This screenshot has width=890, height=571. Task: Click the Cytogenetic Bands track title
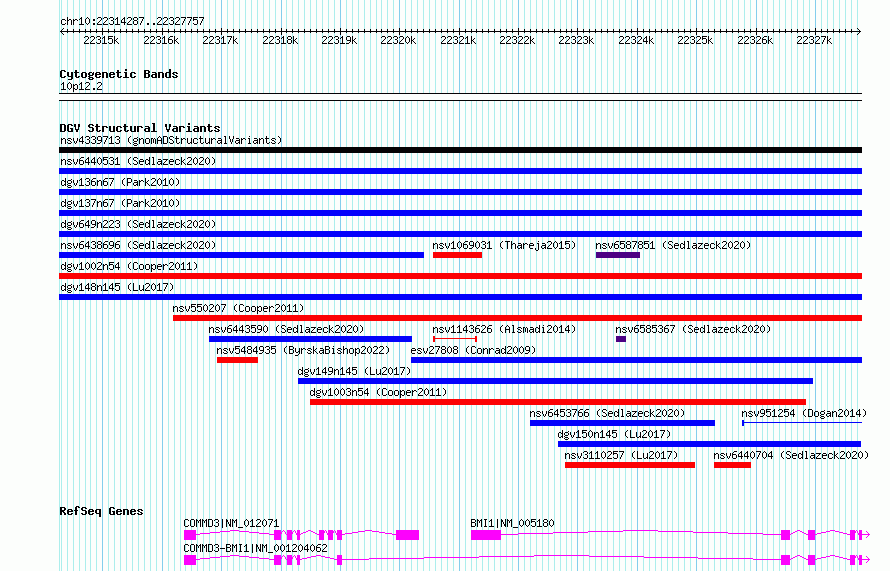click(119, 74)
